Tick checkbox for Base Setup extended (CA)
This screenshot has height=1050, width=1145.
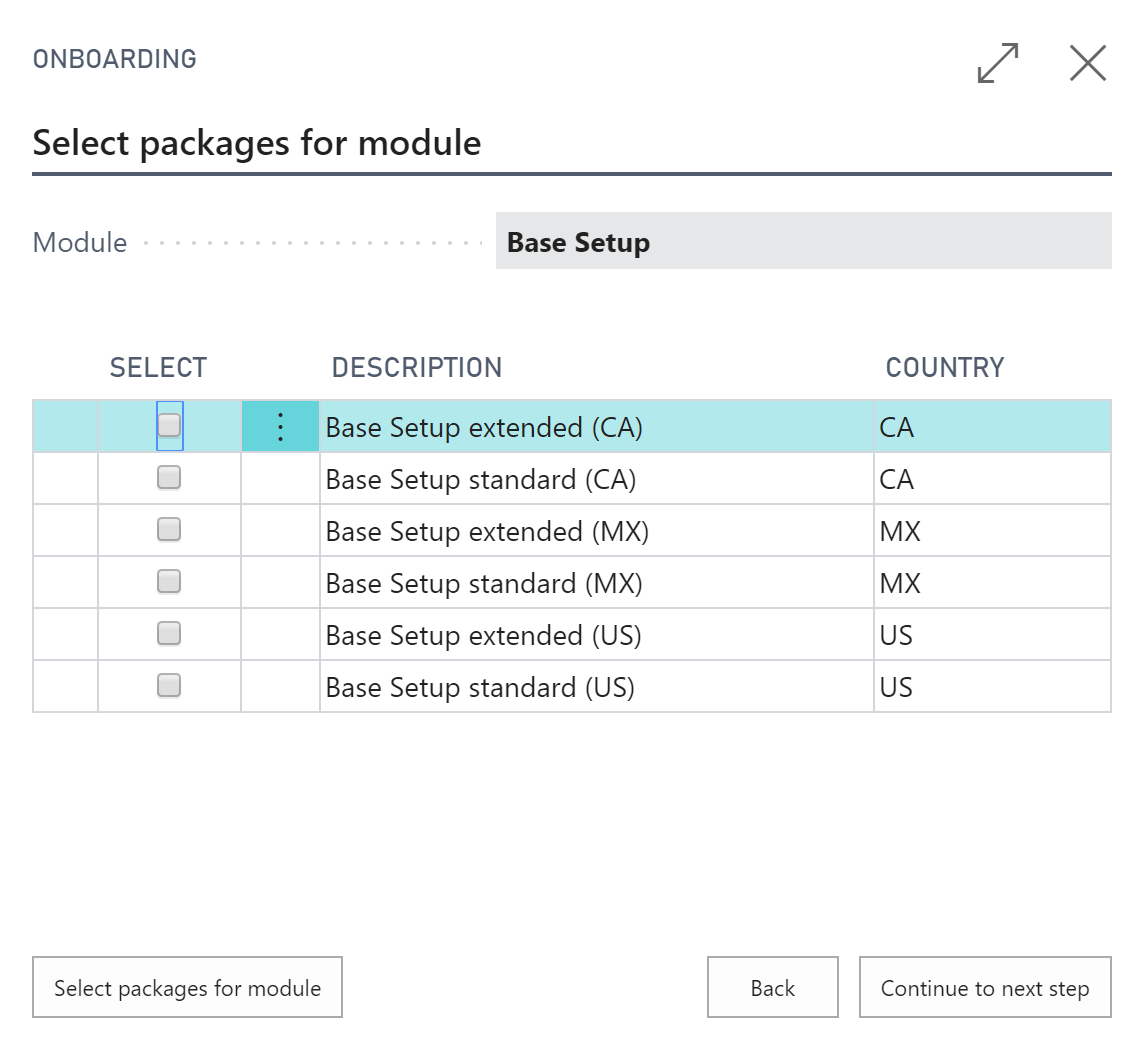click(x=169, y=426)
